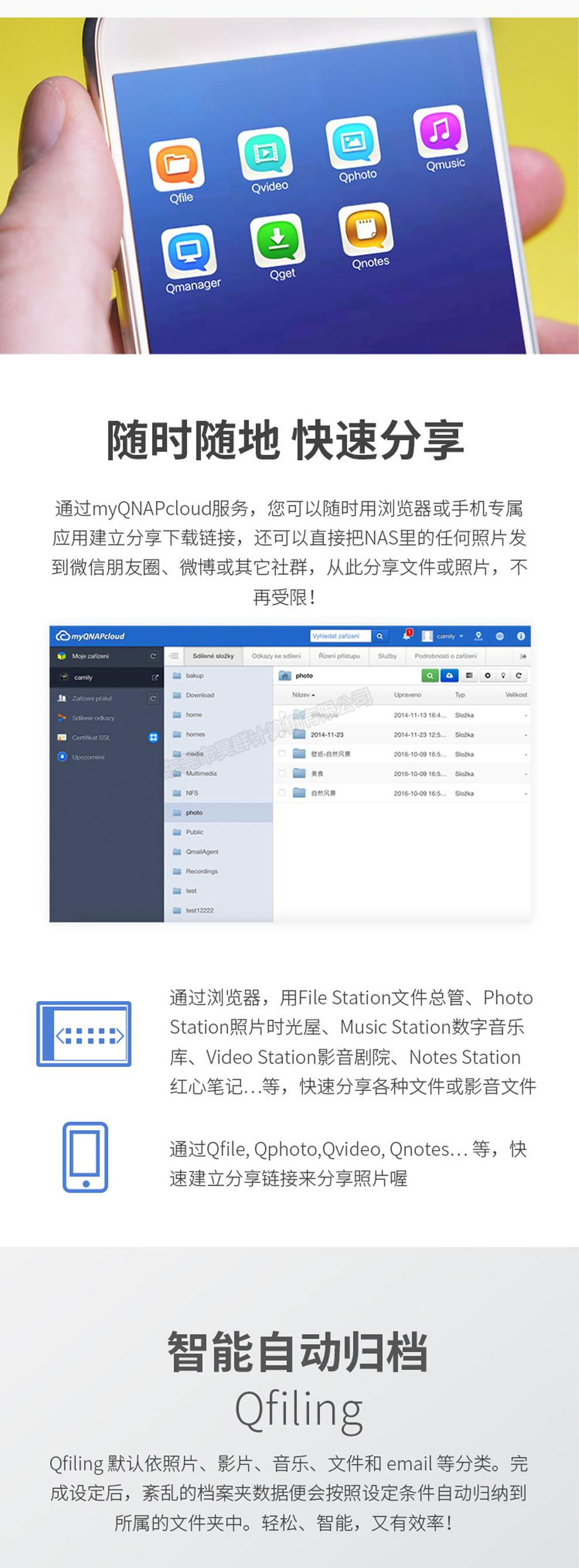Click the home folder icon beside photo path

click(285, 676)
